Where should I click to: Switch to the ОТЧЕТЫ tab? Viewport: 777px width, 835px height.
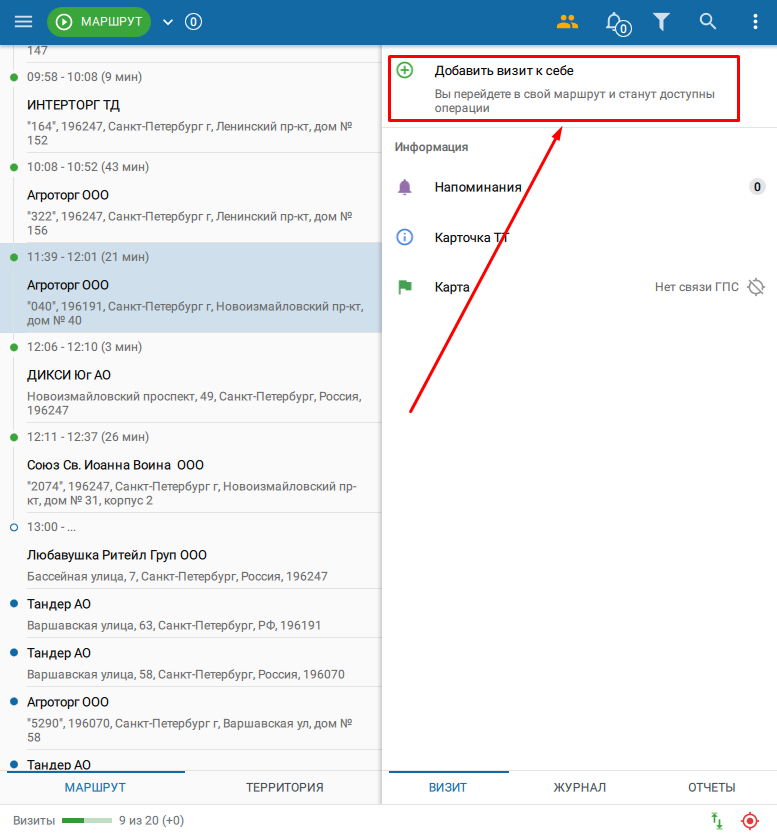click(x=711, y=787)
